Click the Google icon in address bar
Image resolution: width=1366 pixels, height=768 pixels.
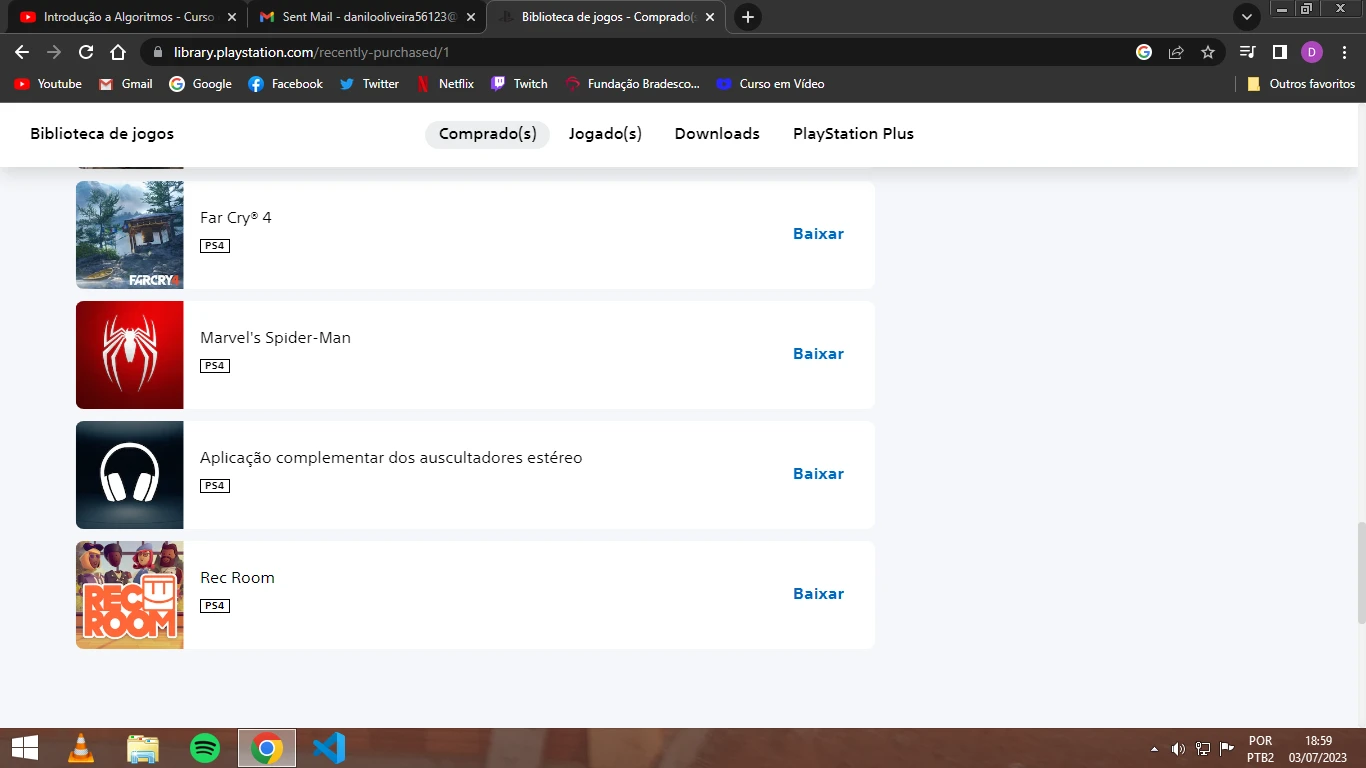[1144, 52]
